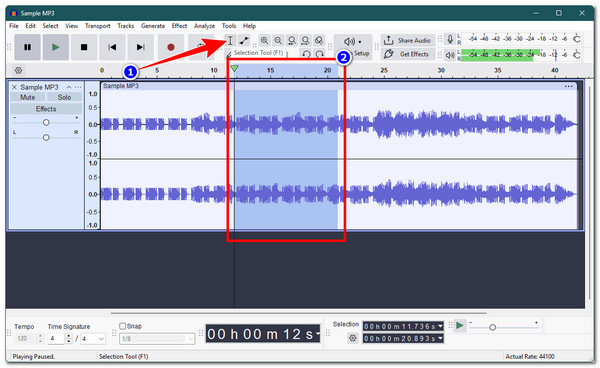This screenshot has height=368, width=600.
Task: Select the Selection Tool I-beam icon
Action: [x=230, y=40]
